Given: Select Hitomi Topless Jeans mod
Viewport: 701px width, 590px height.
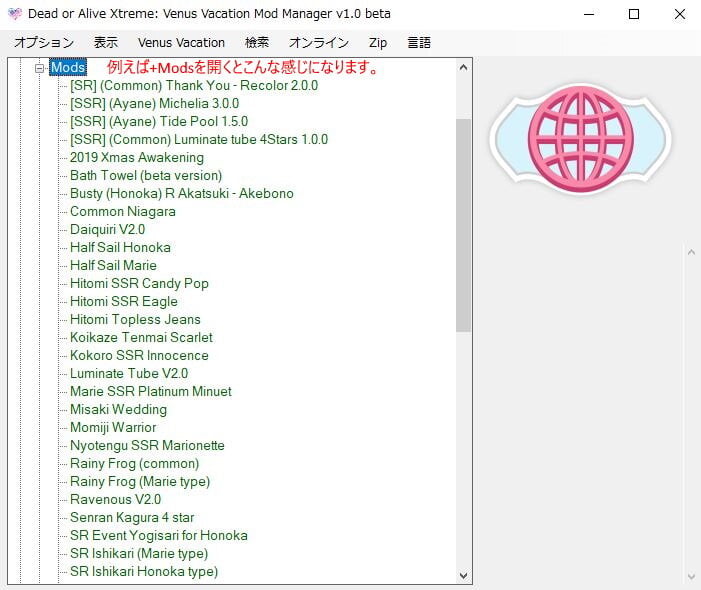Looking at the screenshot, I should (135, 319).
